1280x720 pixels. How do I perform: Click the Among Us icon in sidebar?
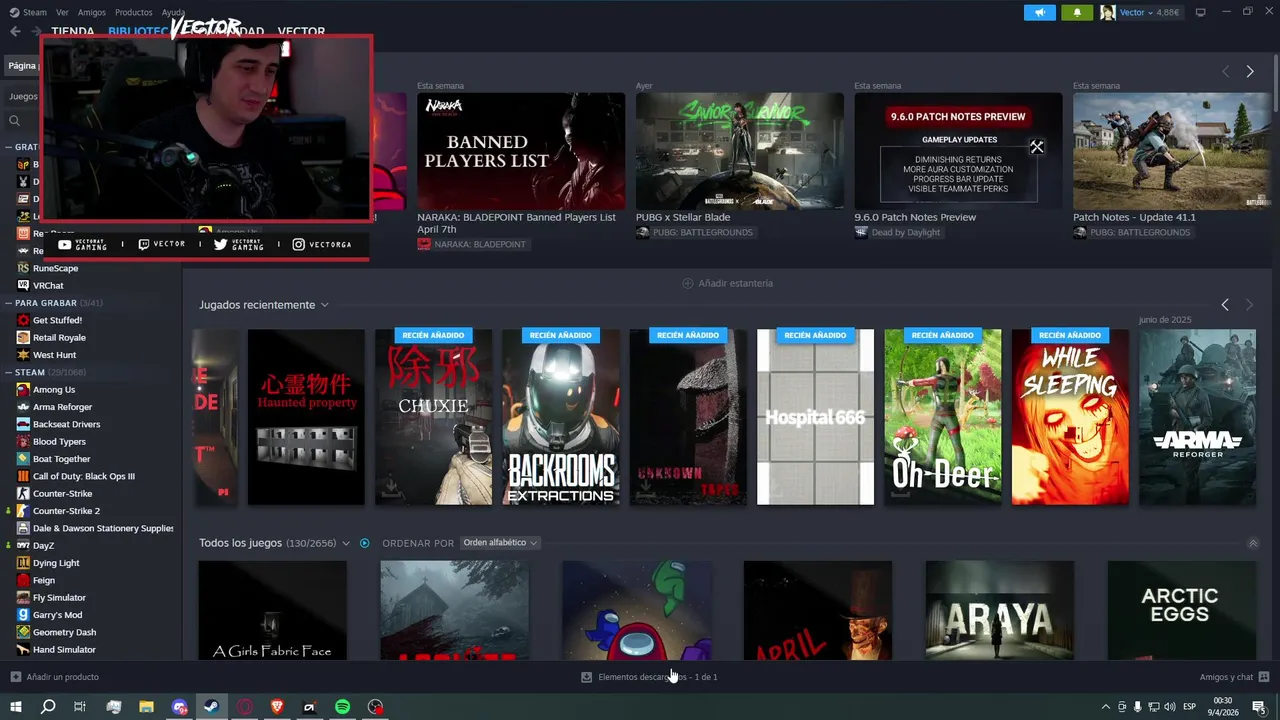23,389
